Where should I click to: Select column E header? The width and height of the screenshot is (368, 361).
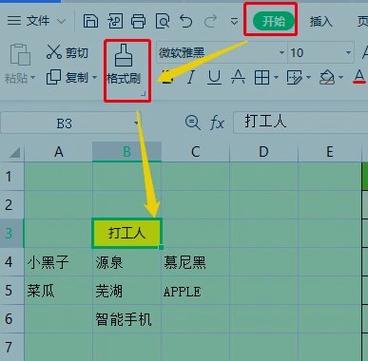tap(329, 152)
